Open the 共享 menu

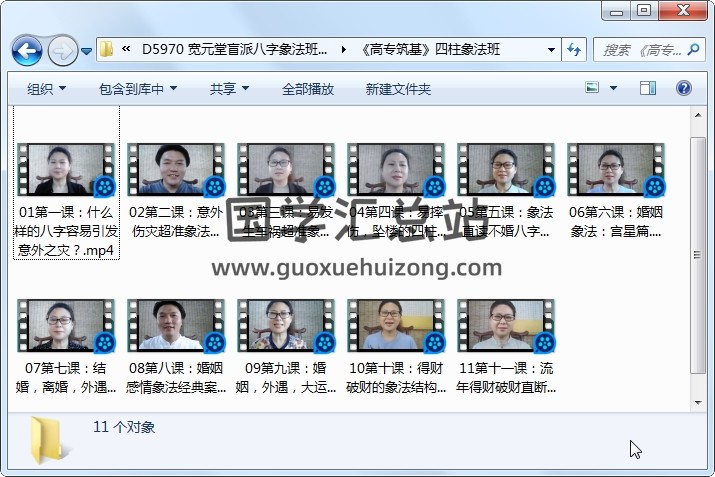coord(229,89)
